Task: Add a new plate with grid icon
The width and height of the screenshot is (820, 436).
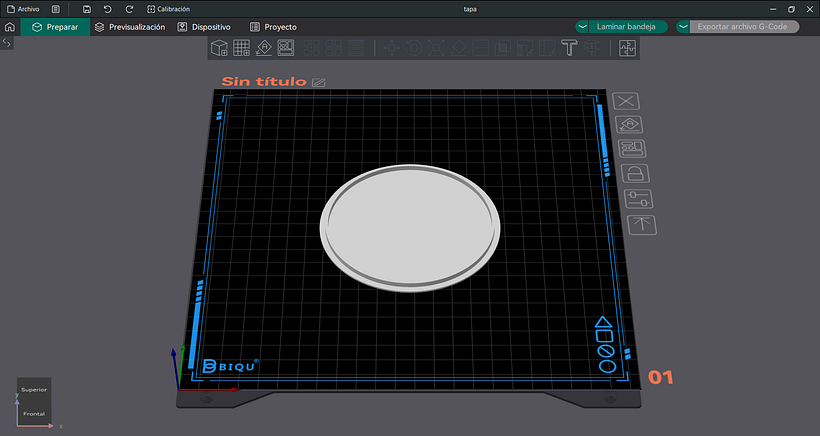Action: 241,47
